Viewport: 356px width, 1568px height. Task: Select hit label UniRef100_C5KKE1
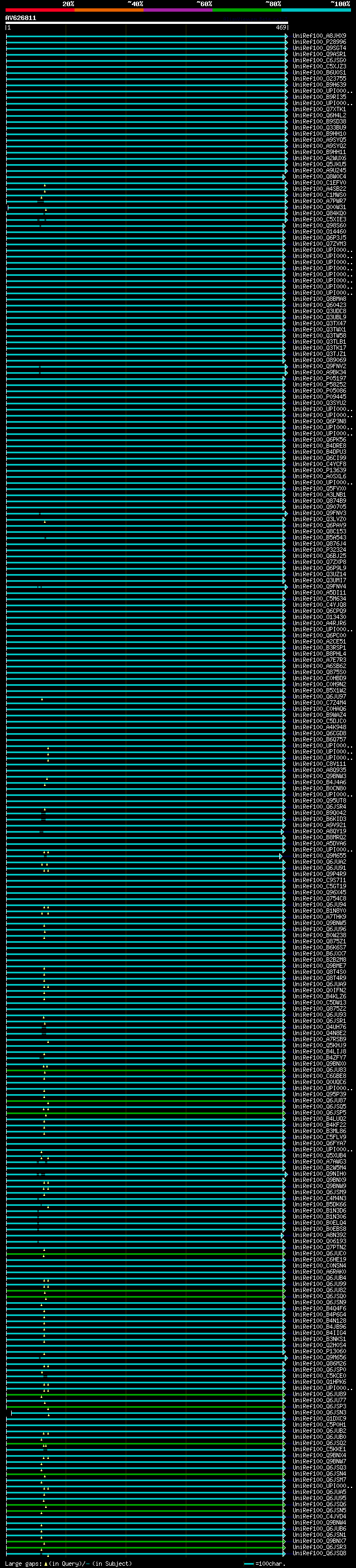(x=319, y=1450)
